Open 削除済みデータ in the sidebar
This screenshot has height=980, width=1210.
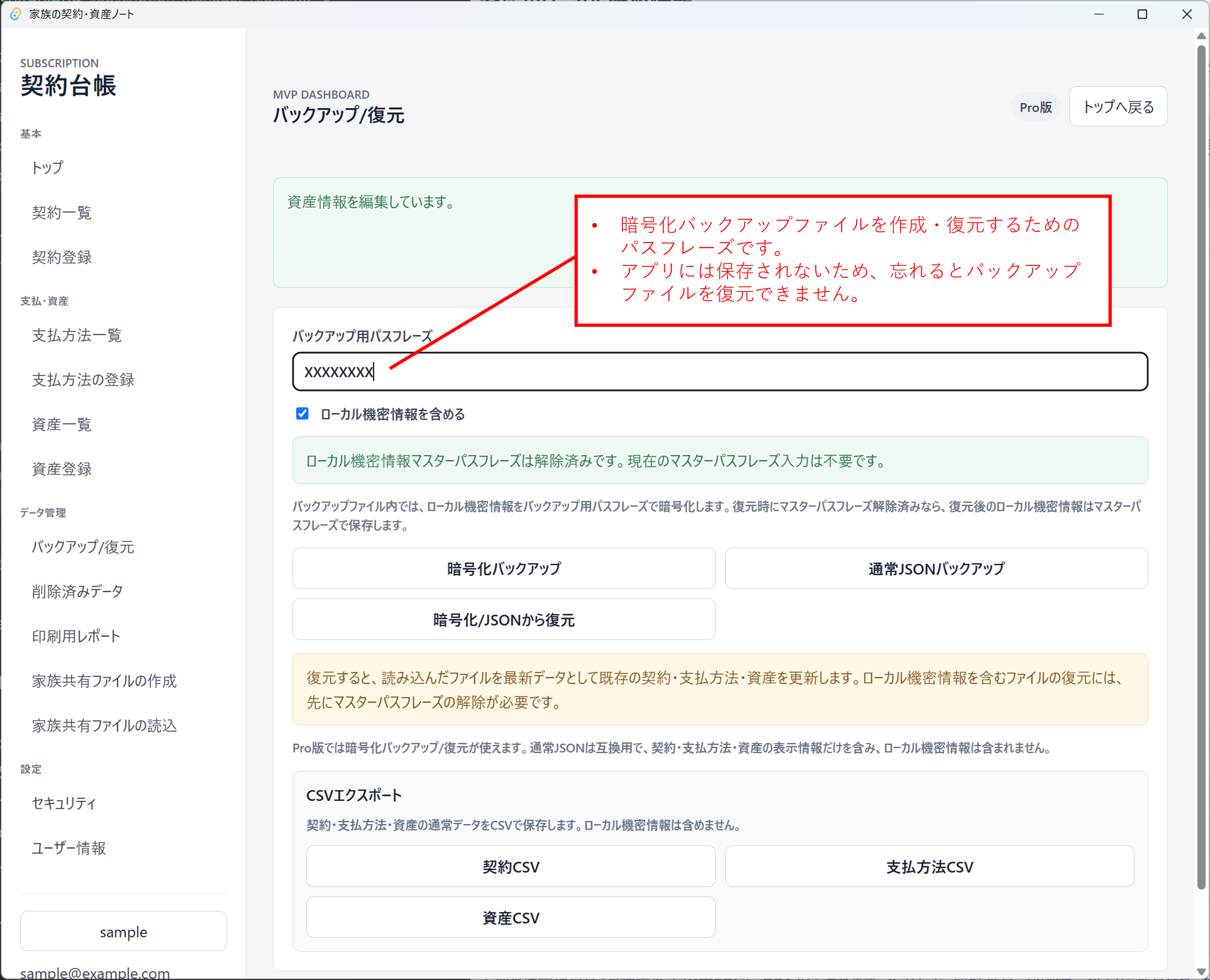pos(77,591)
